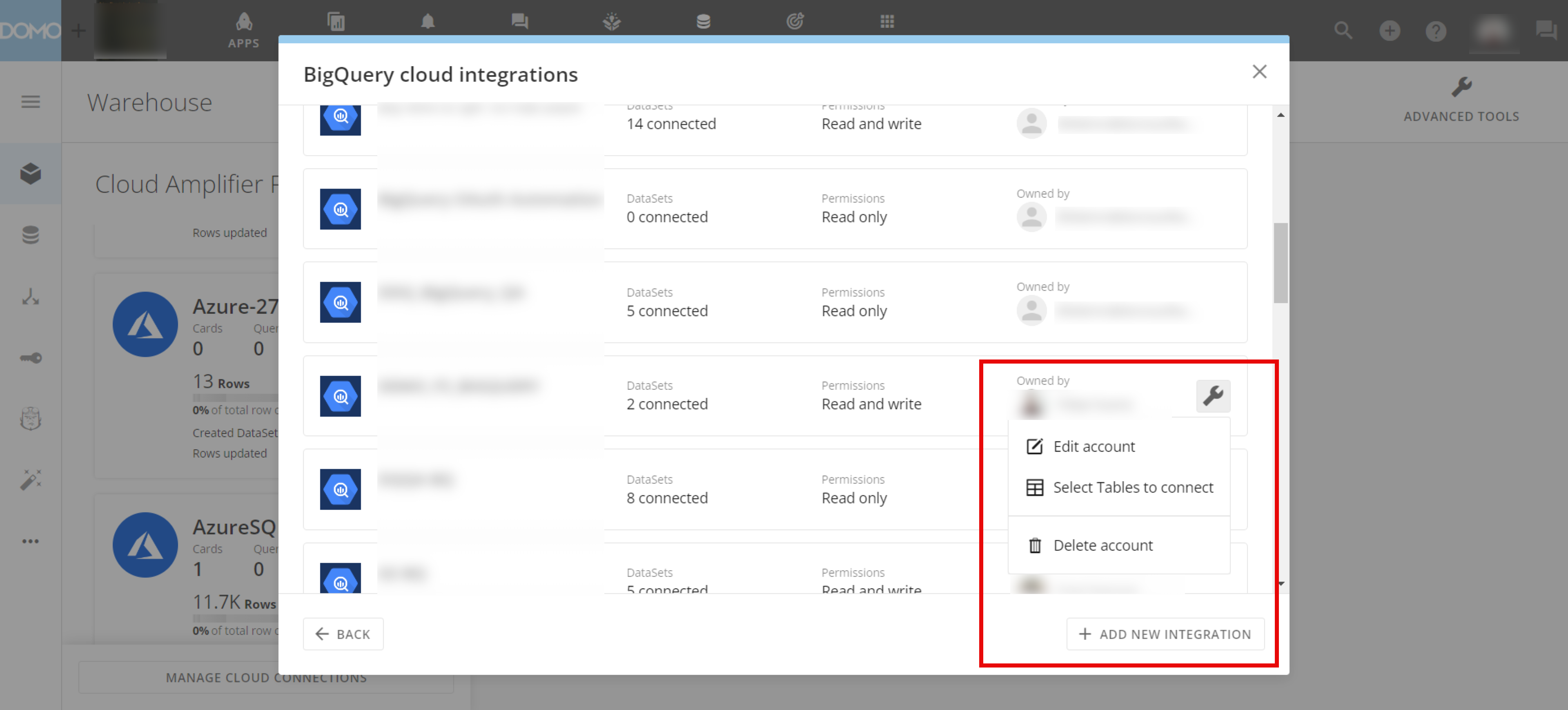Click the magic wand sidebar icon
This screenshot has width=1568, height=710.
point(31,480)
